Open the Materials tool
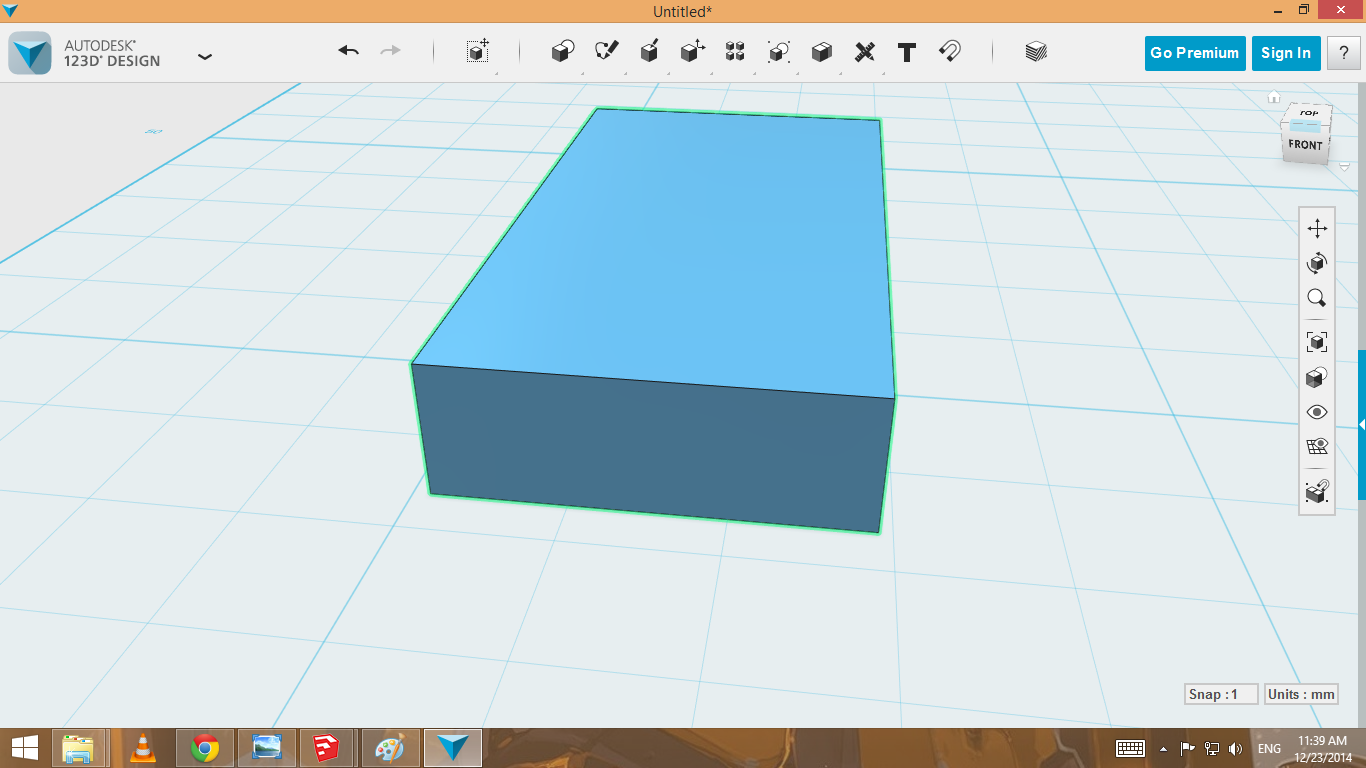The height and width of the screenshot is (768, 1366). click(1036, 52)
